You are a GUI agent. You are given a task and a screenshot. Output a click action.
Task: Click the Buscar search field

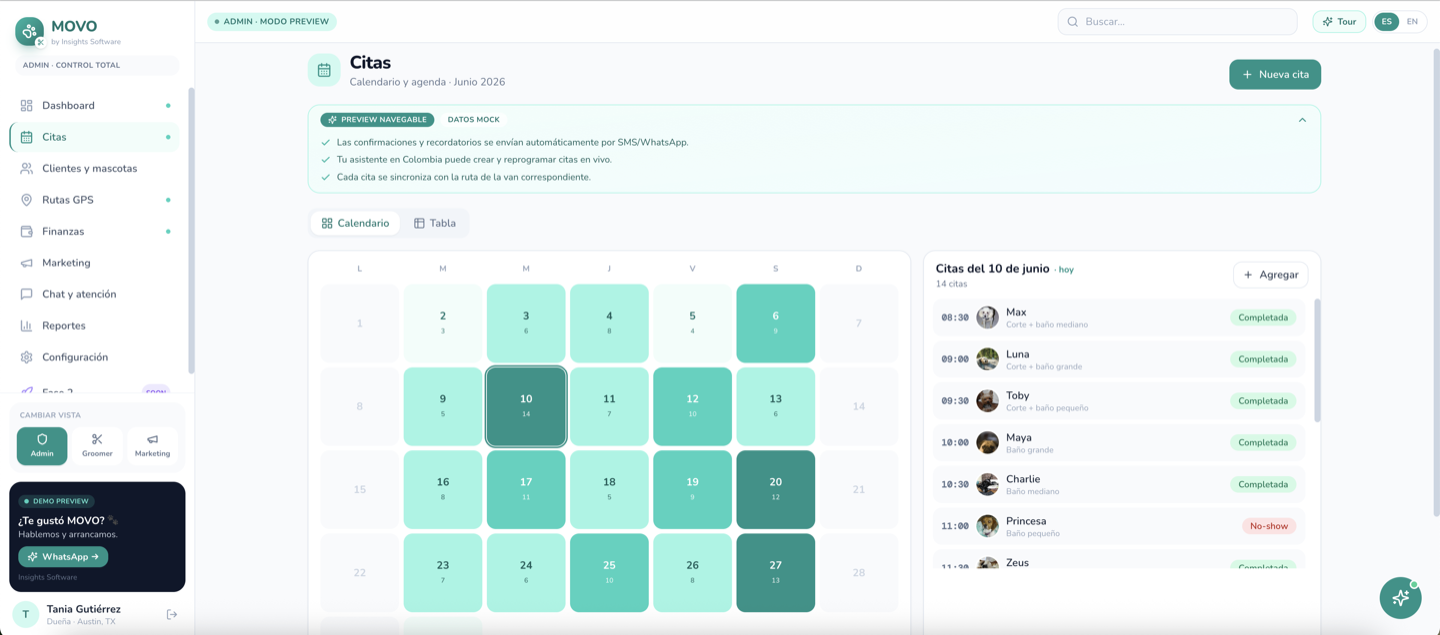[x=1177, y=21]
